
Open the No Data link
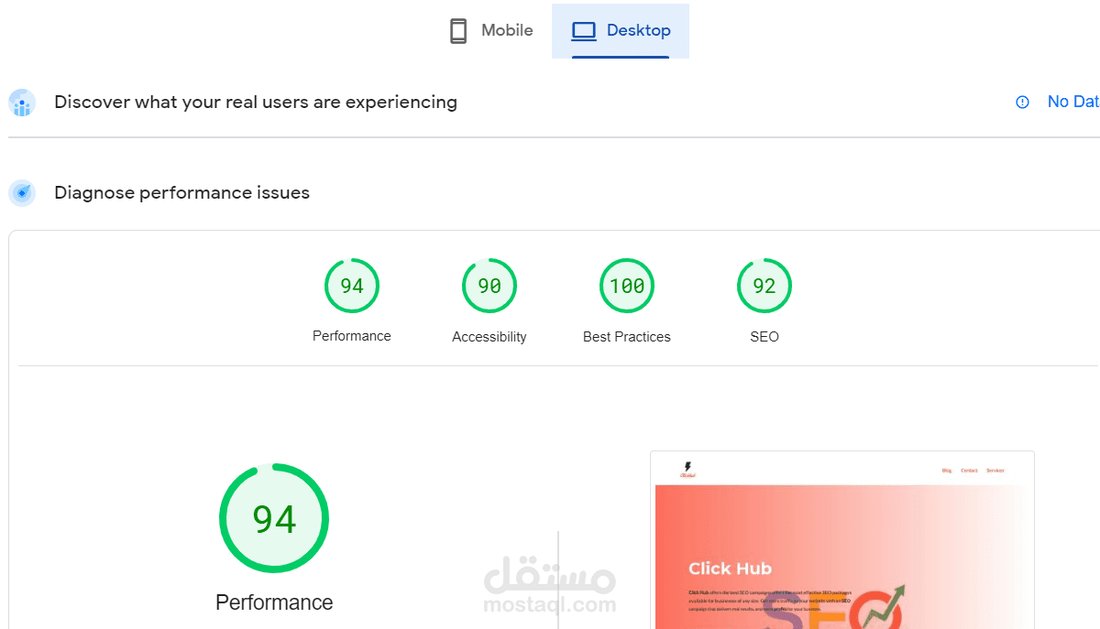pyautogui.click(x=1073, y=102)
